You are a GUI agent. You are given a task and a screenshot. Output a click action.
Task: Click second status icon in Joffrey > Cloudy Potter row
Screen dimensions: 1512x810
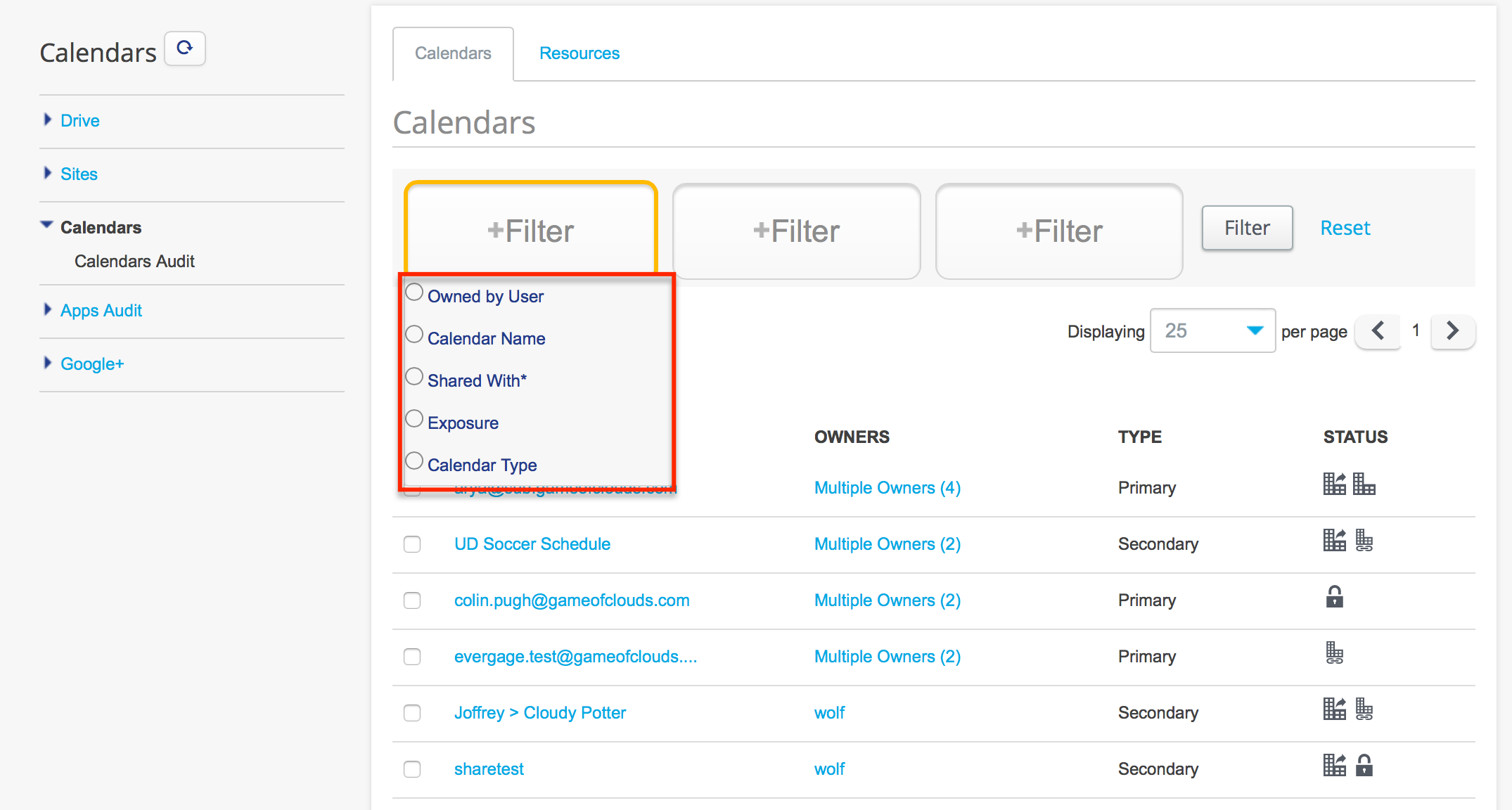point(1364,709)
